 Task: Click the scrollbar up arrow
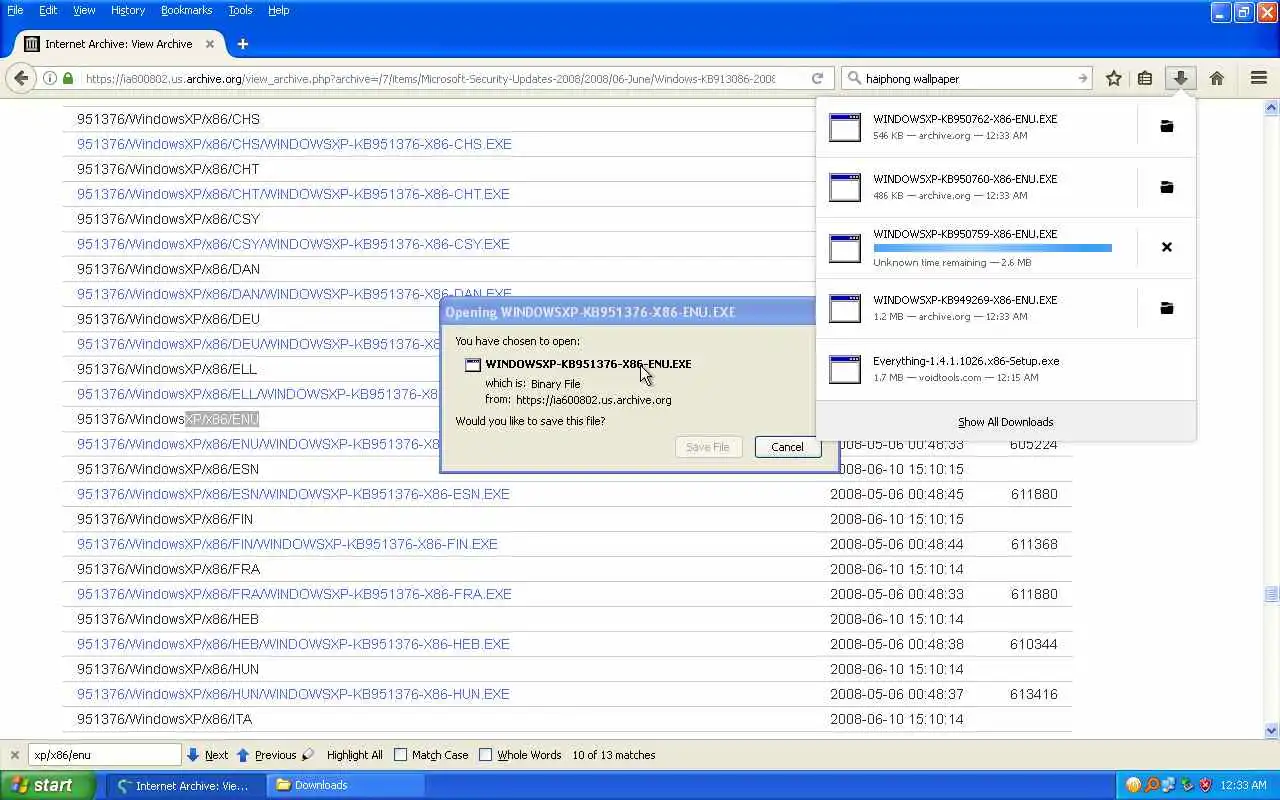coord(1272,107)
